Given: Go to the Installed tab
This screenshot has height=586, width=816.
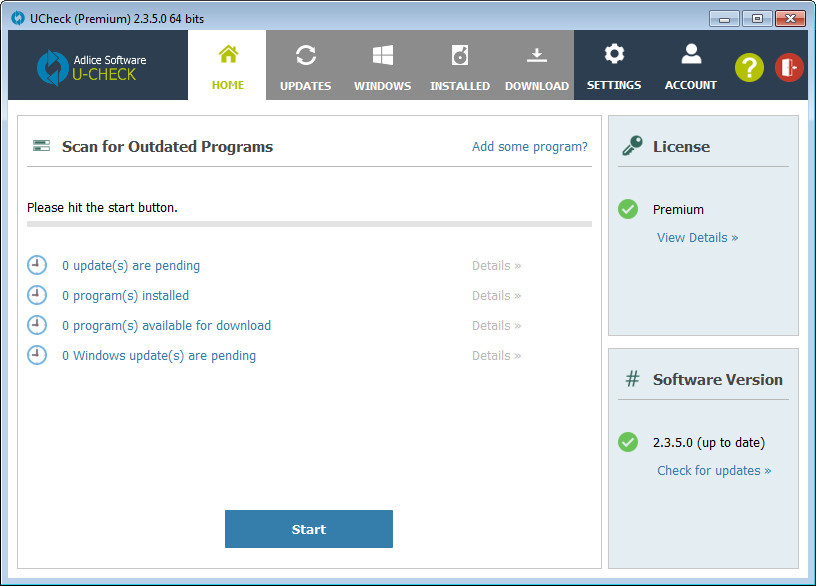Looking at the screenshot, I should tap(460, 65).
